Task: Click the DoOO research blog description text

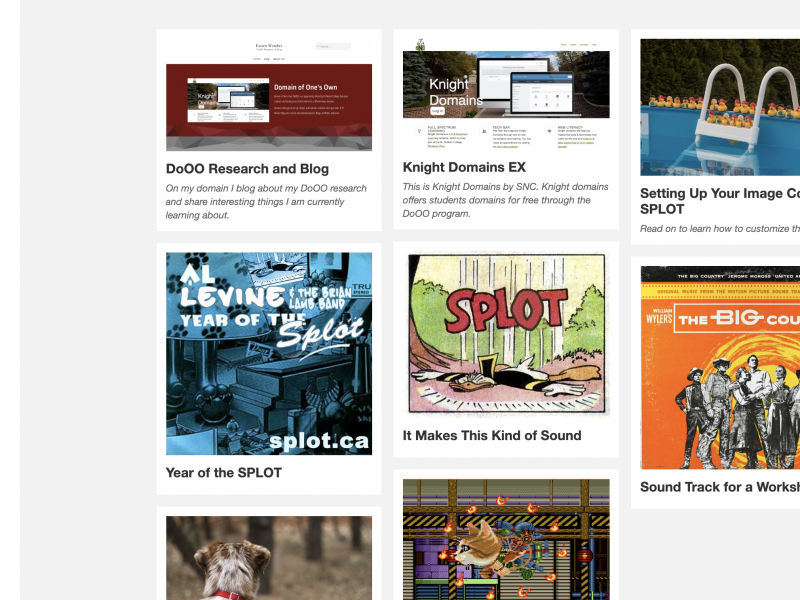Action: [x=266, y=202]
